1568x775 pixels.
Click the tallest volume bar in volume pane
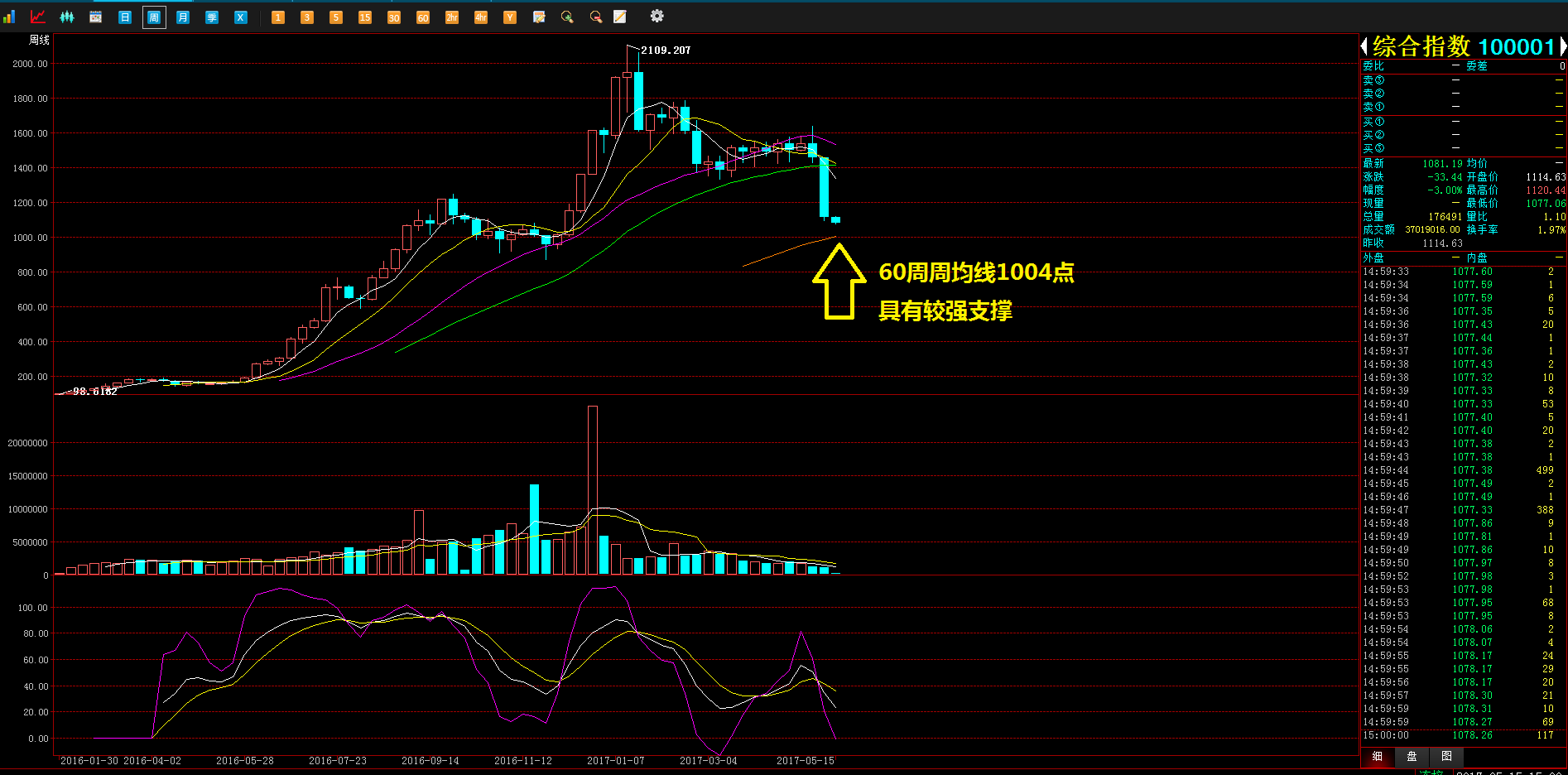click(x=593, y=490)
